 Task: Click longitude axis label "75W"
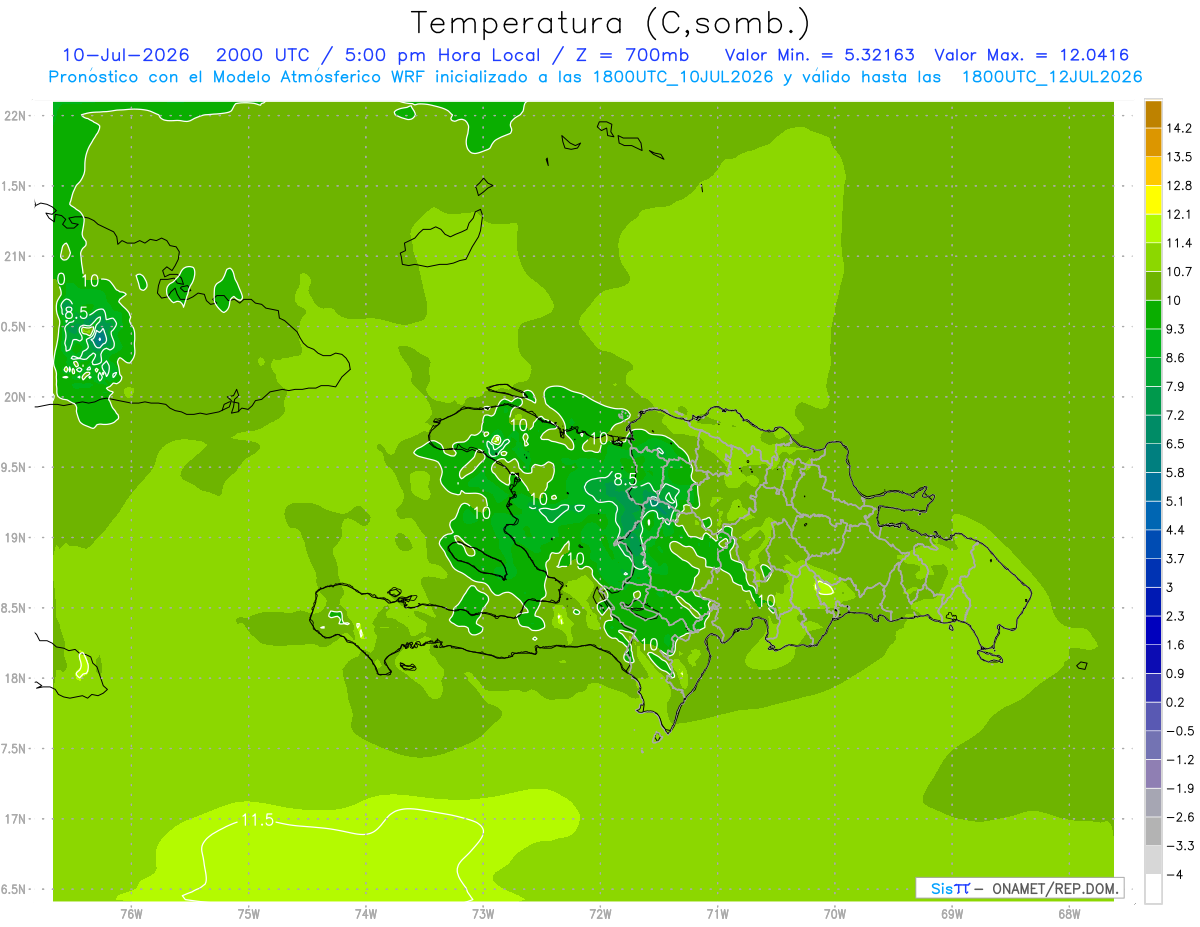tap(249, 913)
